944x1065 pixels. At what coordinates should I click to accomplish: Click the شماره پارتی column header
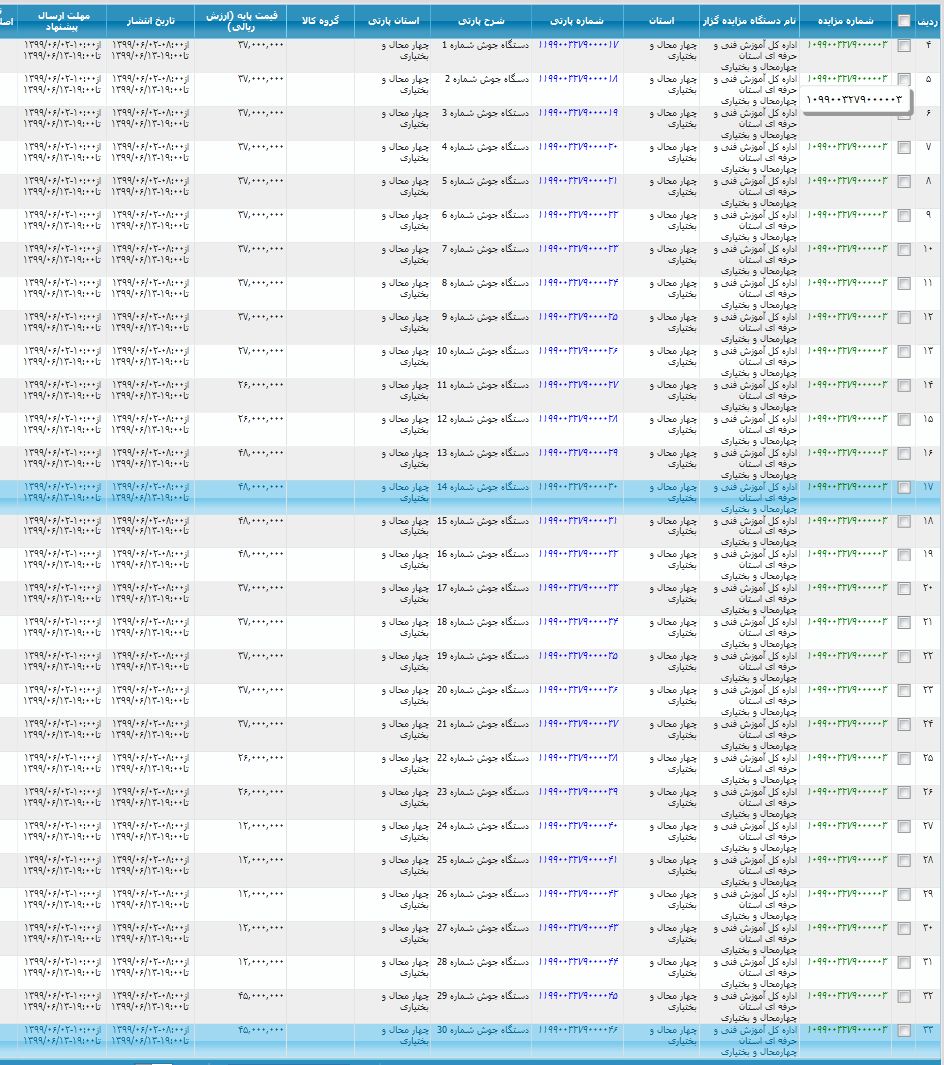tap(578, 20)
